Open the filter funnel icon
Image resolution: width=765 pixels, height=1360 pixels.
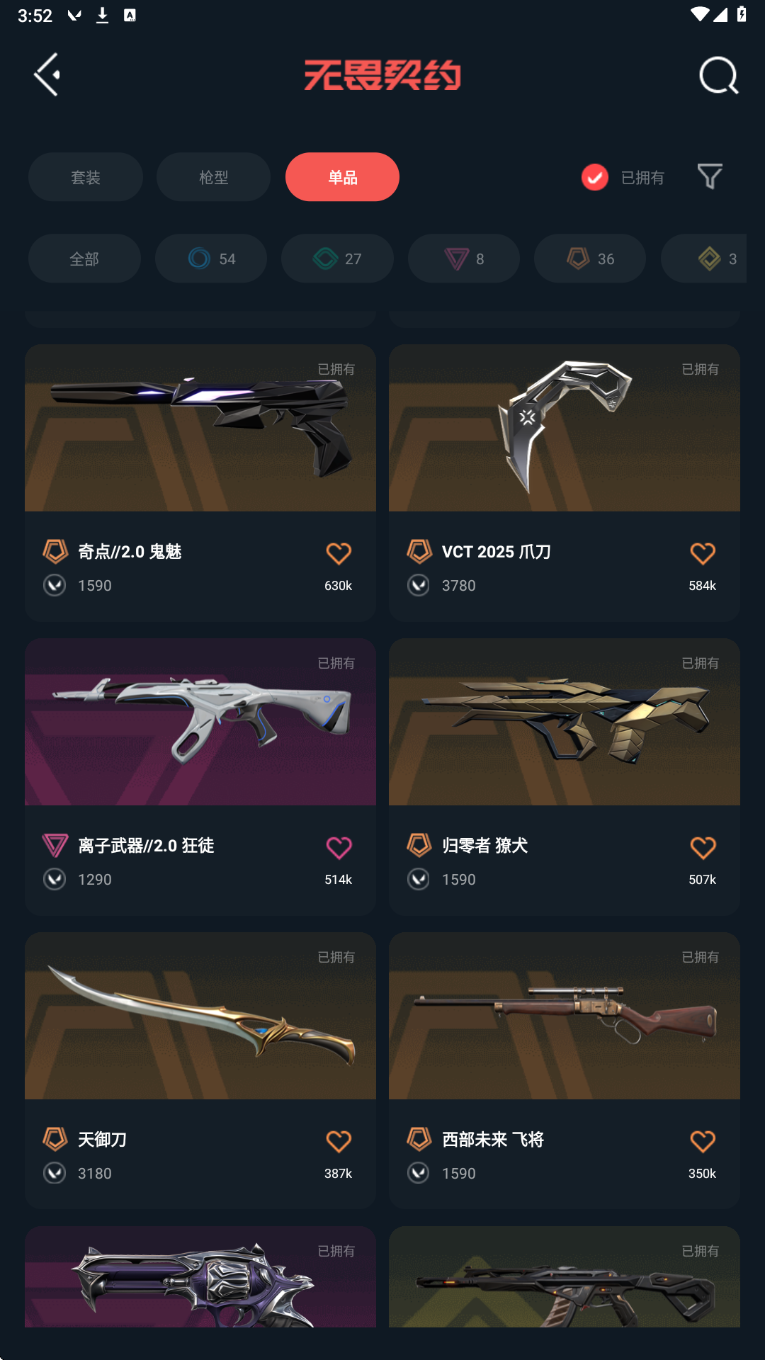point(710,177)
